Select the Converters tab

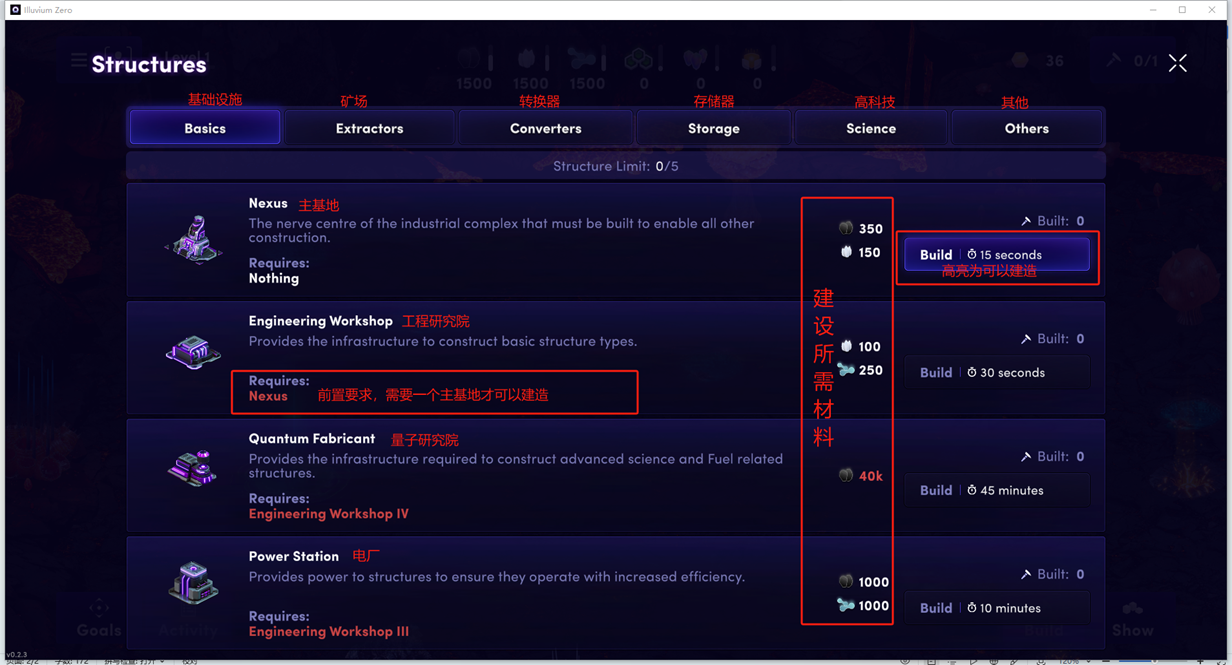click(545, 128)
